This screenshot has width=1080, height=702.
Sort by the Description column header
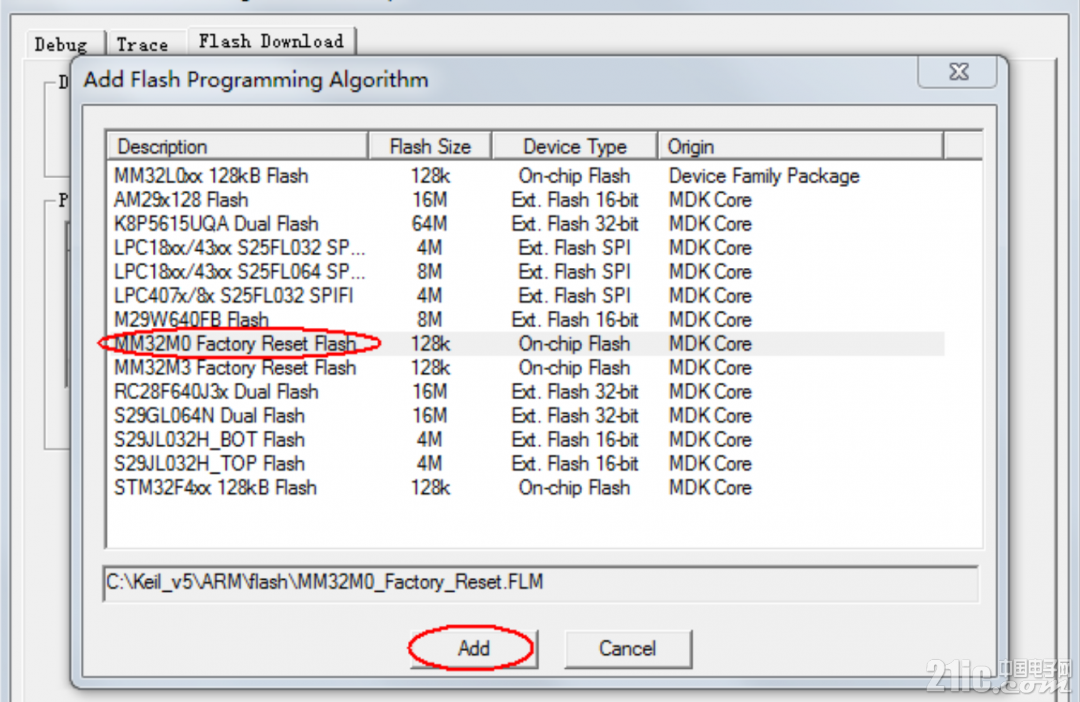coord(238,147)
